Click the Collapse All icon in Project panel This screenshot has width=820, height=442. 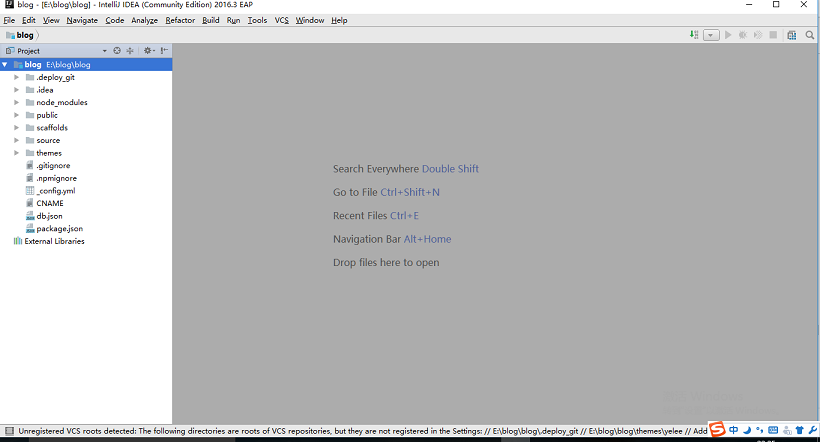pos(130,51)
